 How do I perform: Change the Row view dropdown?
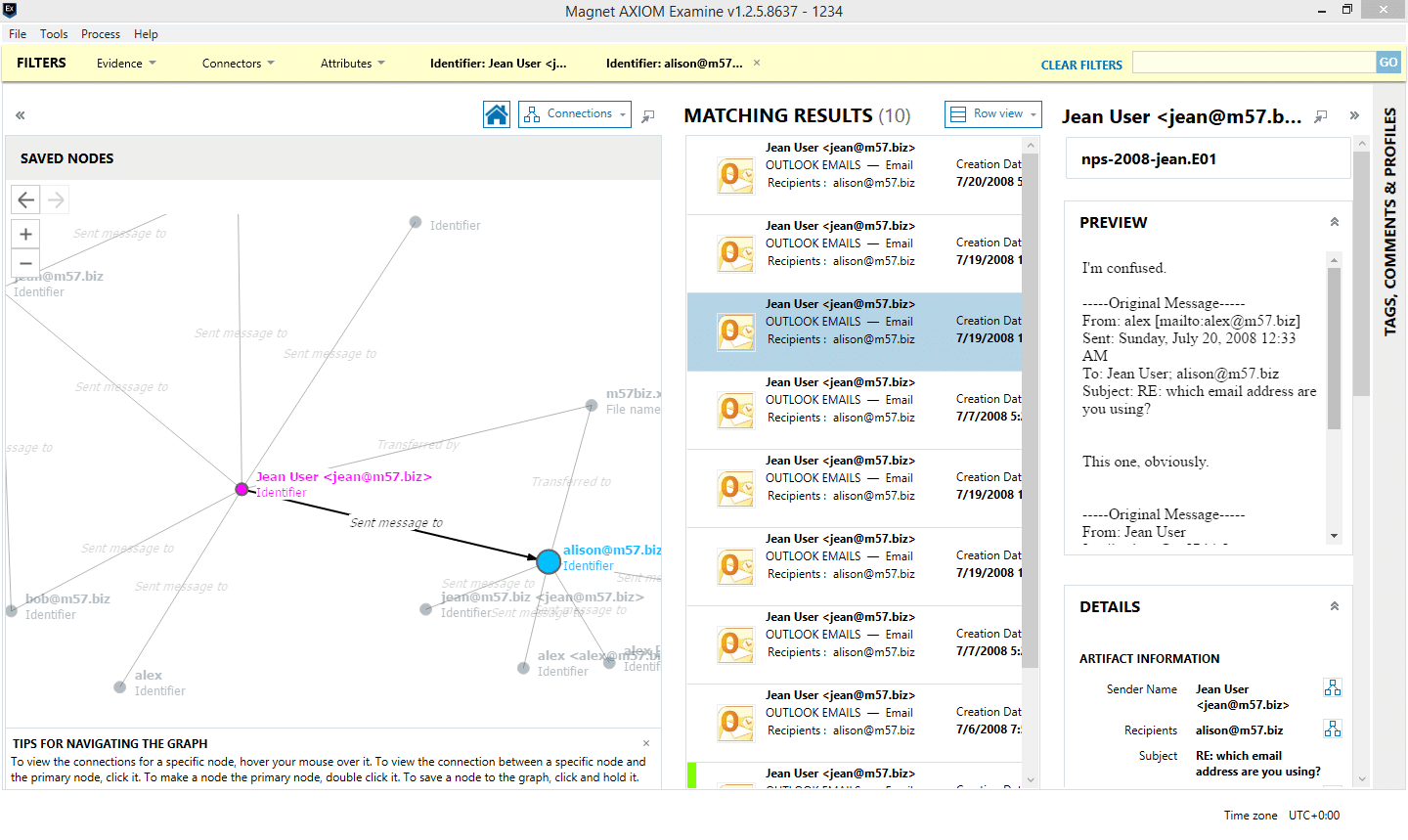point(992,114)
